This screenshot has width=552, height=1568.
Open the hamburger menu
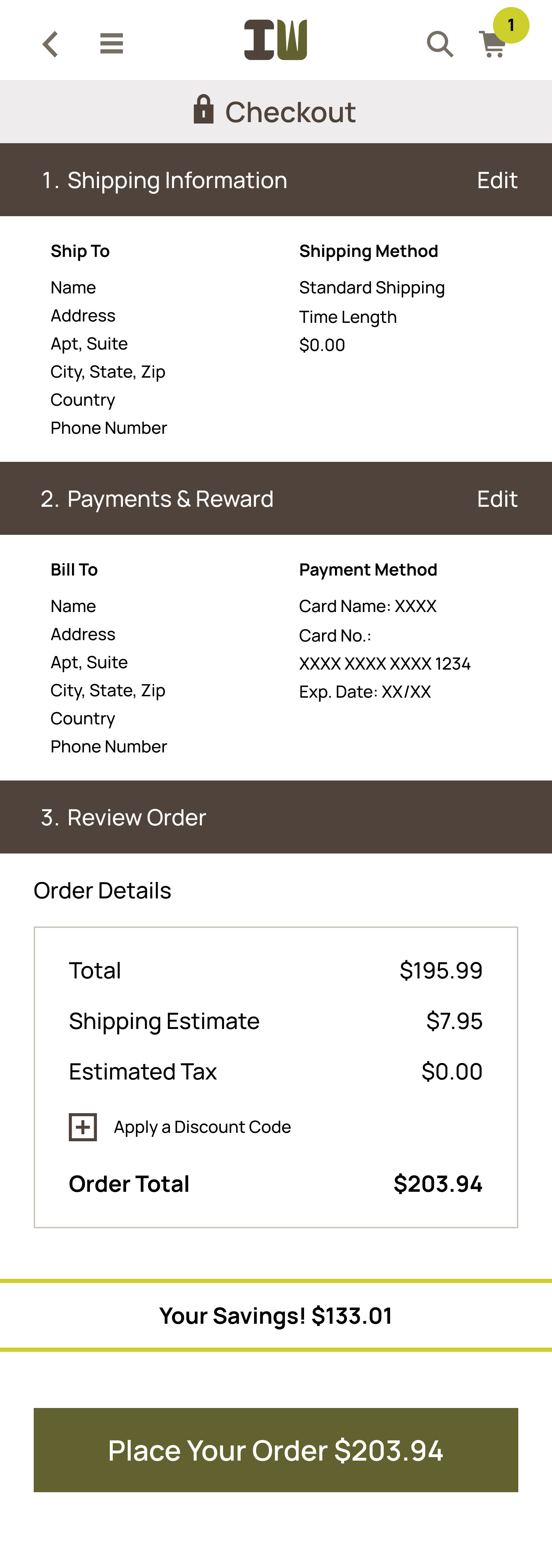112,44
